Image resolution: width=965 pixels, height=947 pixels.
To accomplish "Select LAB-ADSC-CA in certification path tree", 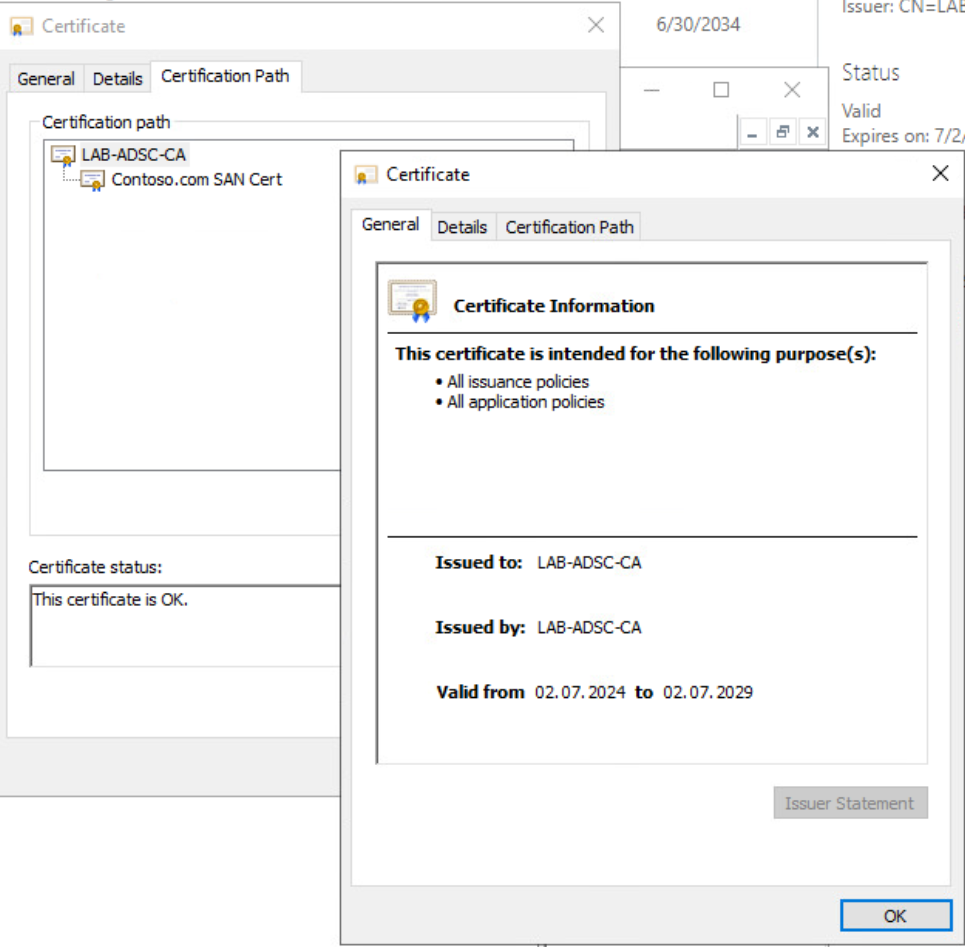I will coord(134,154).
